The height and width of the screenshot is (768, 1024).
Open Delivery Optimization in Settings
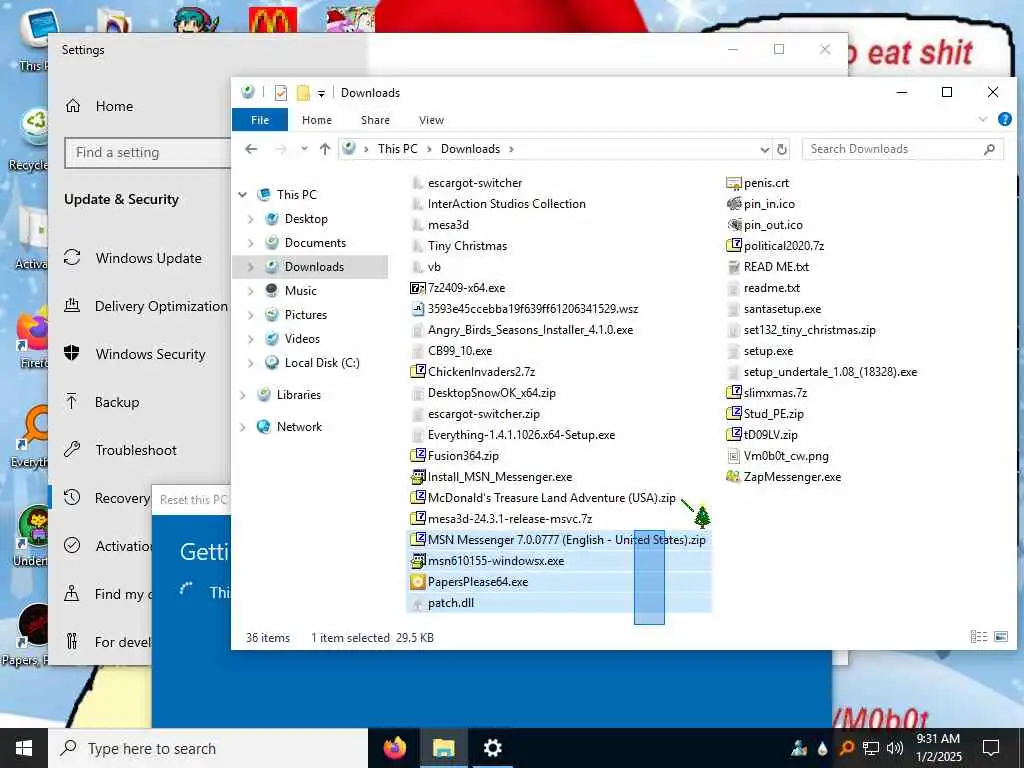tap(161, 306)
